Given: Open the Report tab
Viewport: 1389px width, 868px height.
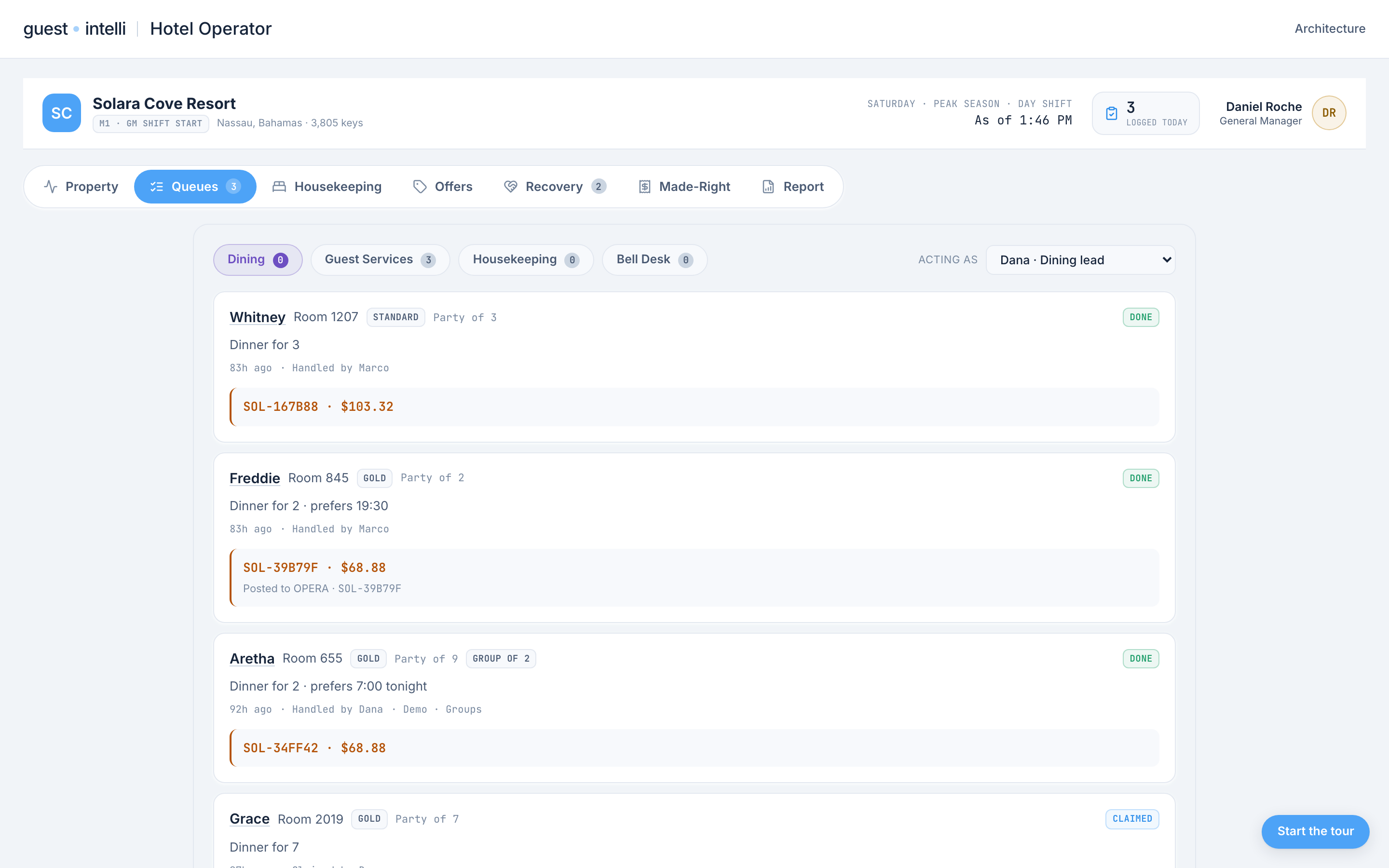Looking at the screenshot, I should point(793,187).
